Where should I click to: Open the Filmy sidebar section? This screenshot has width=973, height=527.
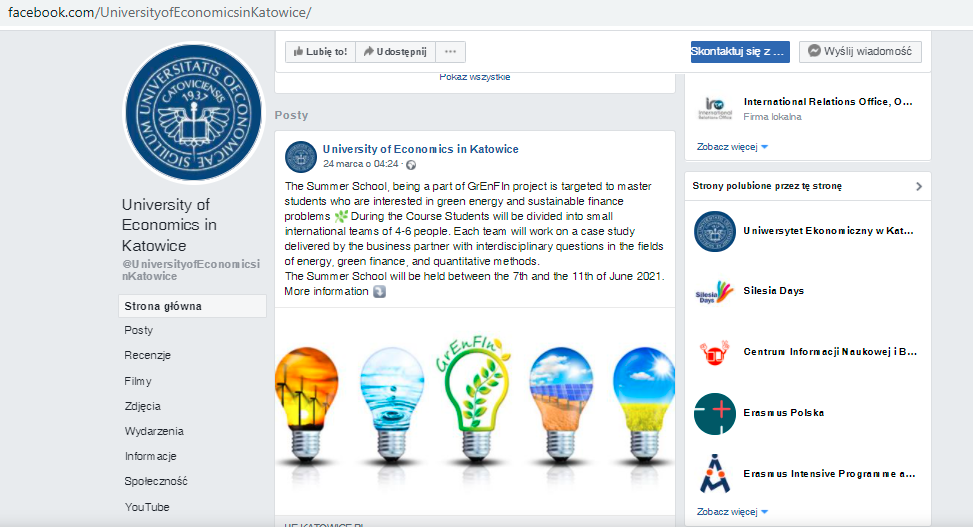138,381
